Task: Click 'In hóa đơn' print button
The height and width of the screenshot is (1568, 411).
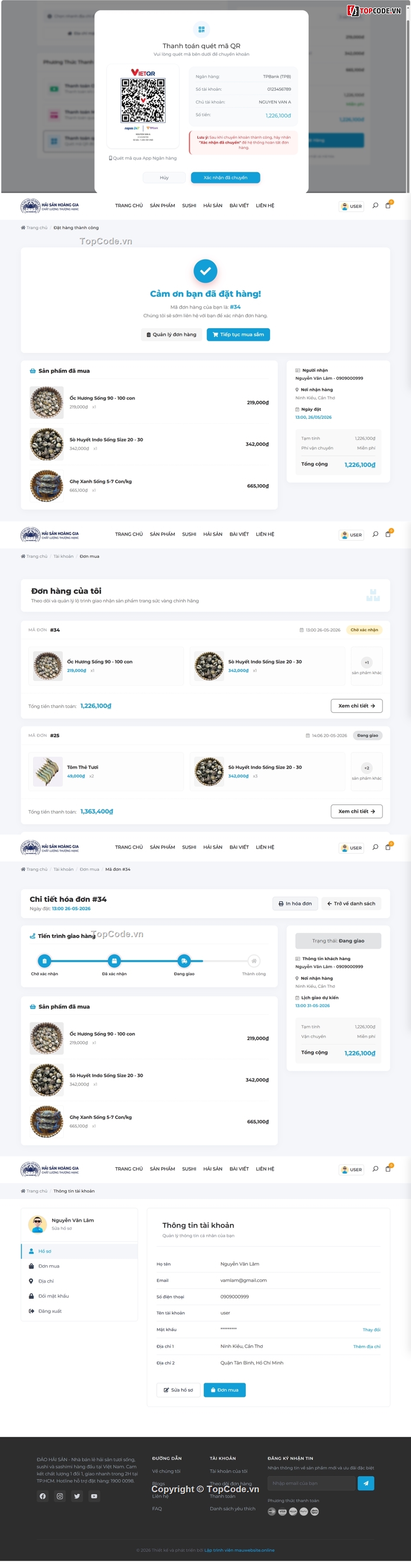Action: click(295, 904)
